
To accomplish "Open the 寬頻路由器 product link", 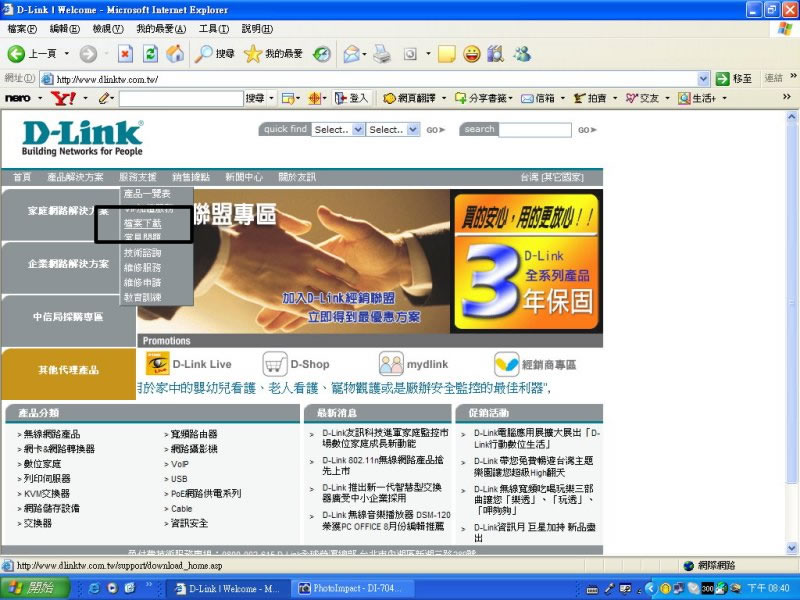I will click(x=193, y=434).
